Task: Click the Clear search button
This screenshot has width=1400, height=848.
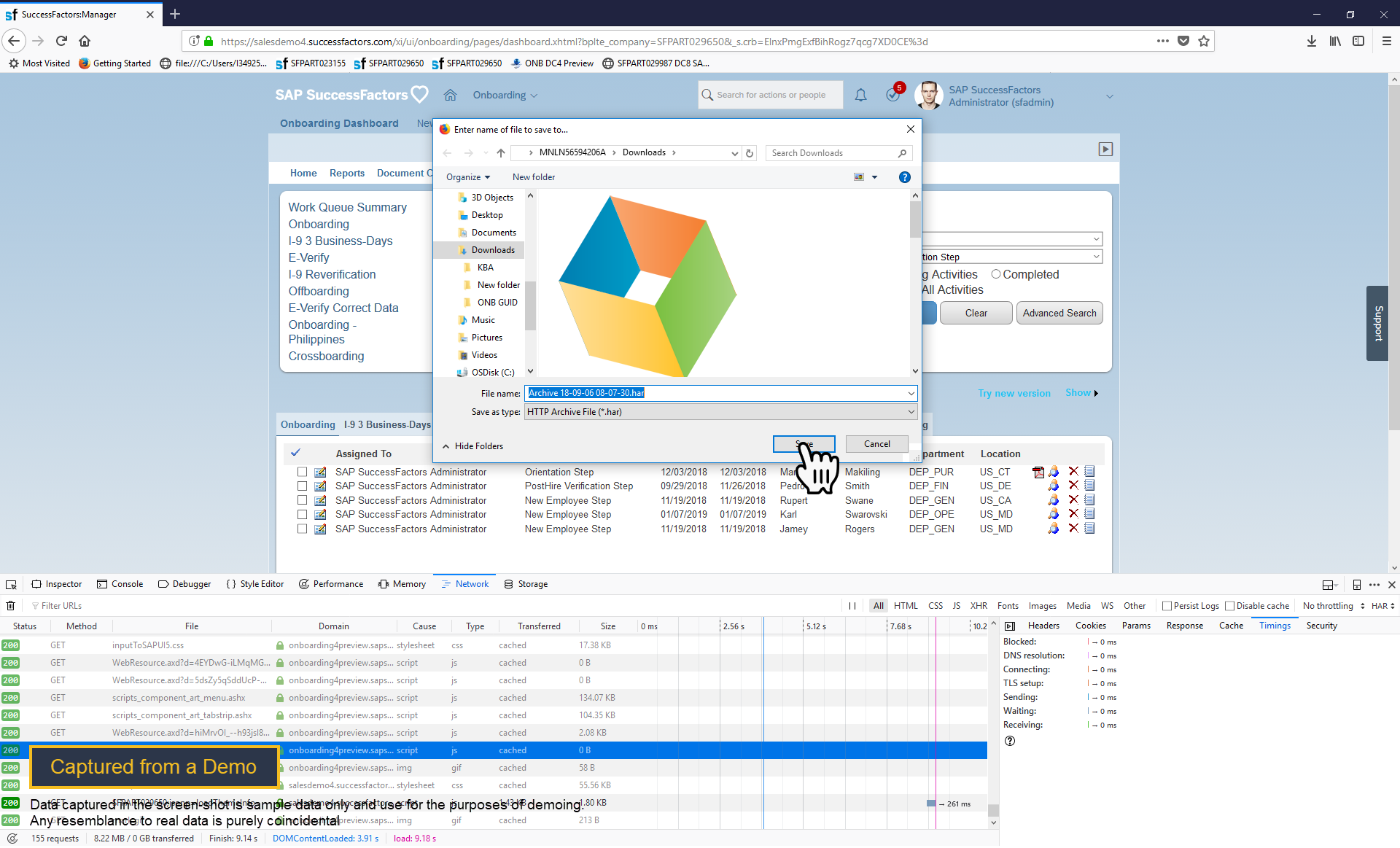Action: click(x=976, y=314)
